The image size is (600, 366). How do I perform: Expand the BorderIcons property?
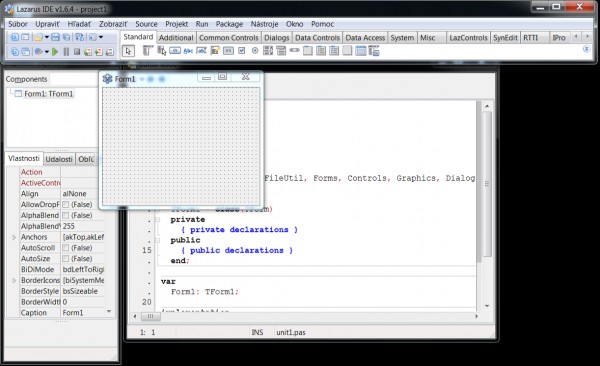[x=14, y=281]
